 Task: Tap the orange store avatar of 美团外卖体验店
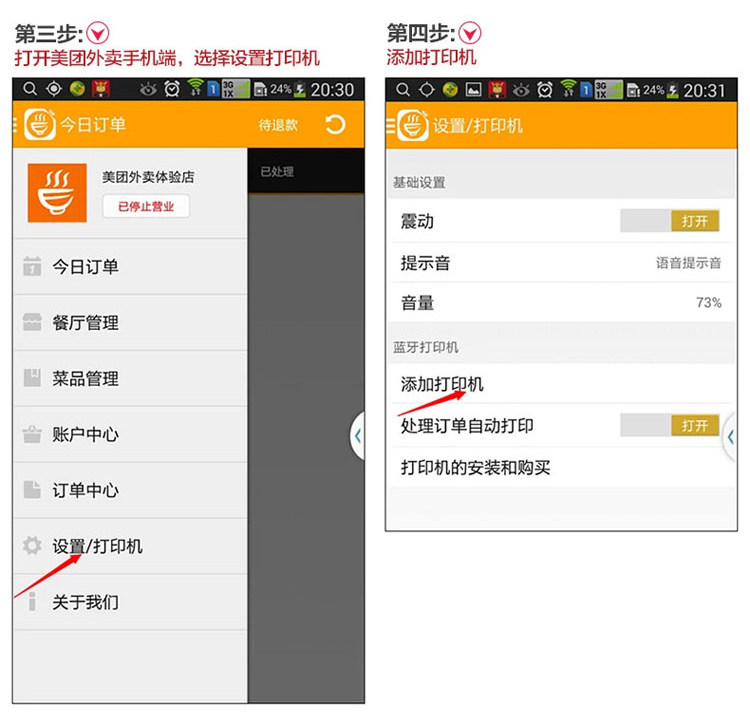point(57,193)
